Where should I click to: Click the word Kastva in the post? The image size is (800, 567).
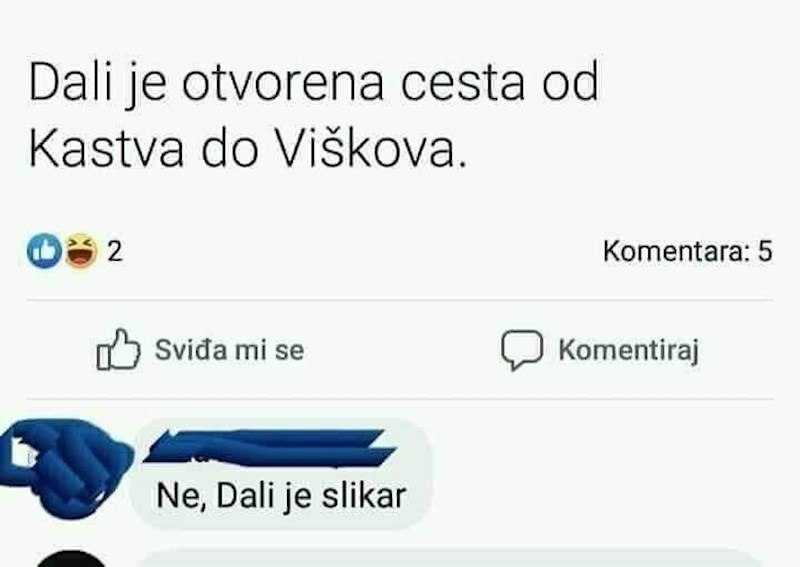pos(106,150)
